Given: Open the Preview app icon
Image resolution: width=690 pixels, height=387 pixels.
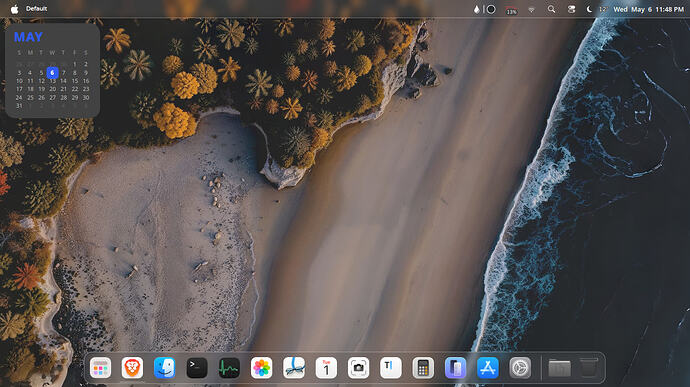Looking at the screenshot, I should pos(294,368).
